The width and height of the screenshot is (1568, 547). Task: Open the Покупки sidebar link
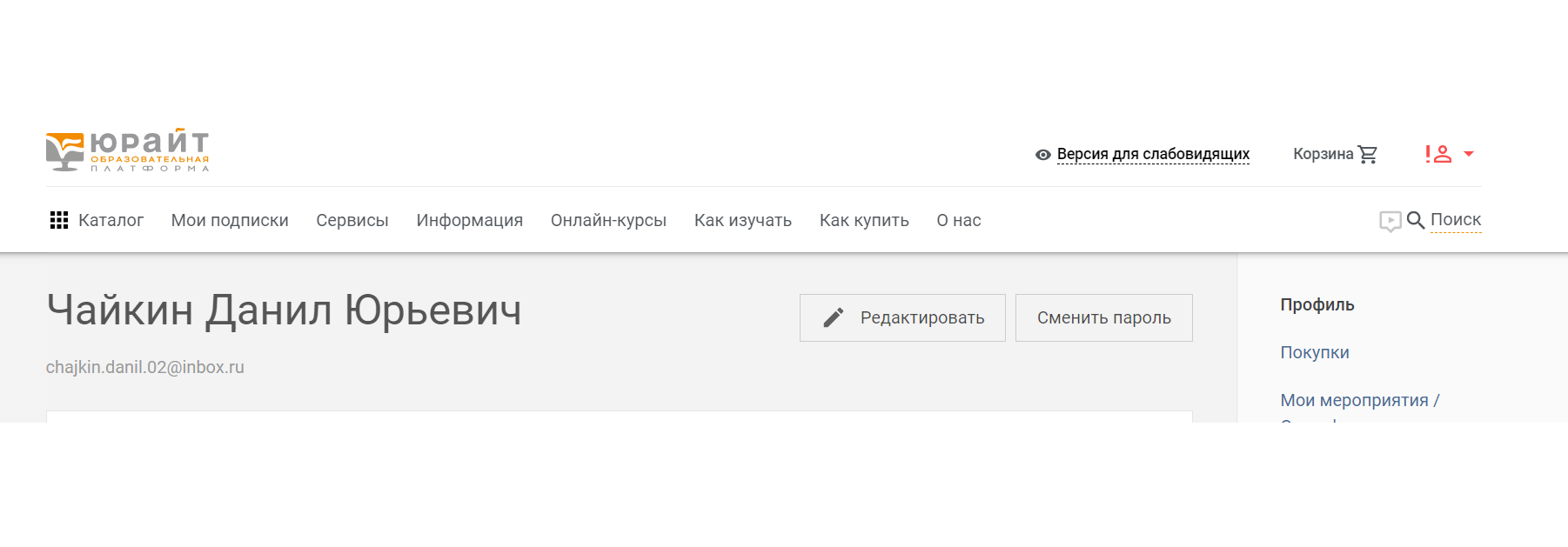coord(1315,352)
